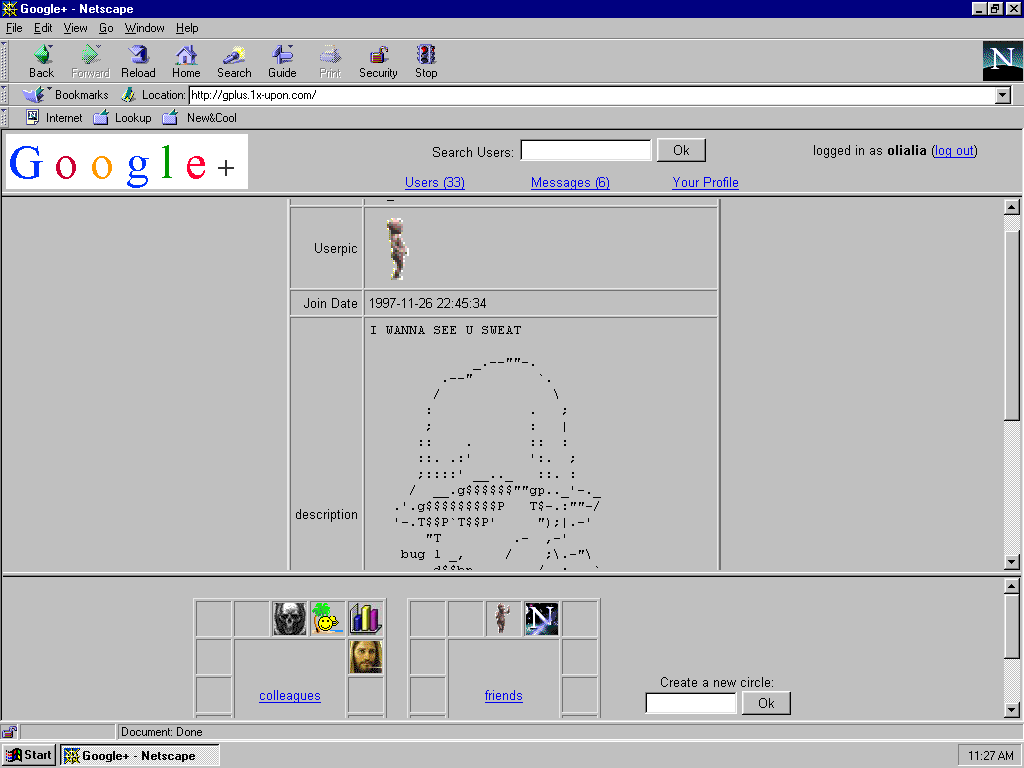Open the Security info icon
This screenshot has height=768, width=1024.
pos(378,61)
